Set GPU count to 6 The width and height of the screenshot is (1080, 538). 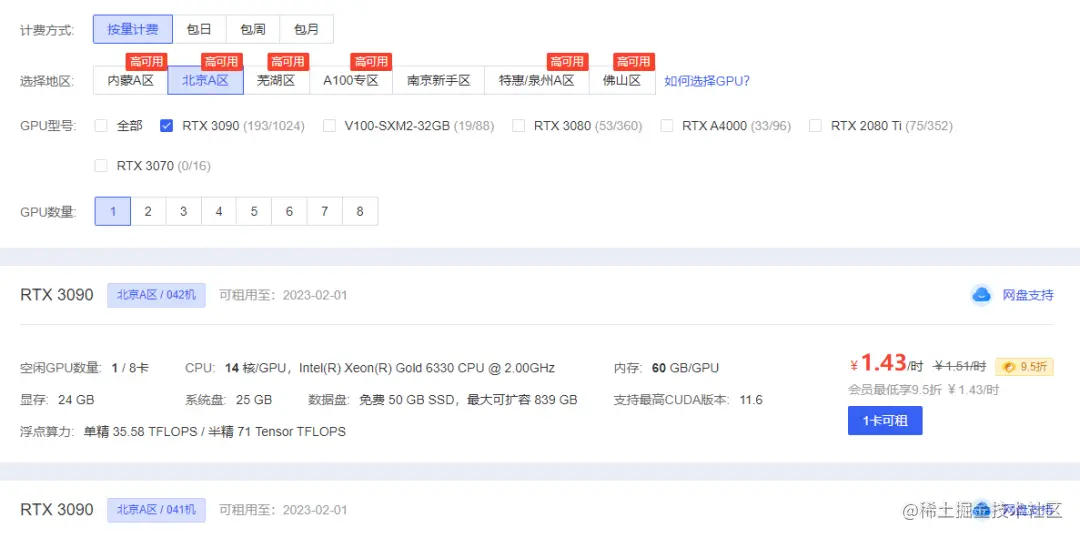click(x=289, y=211)
